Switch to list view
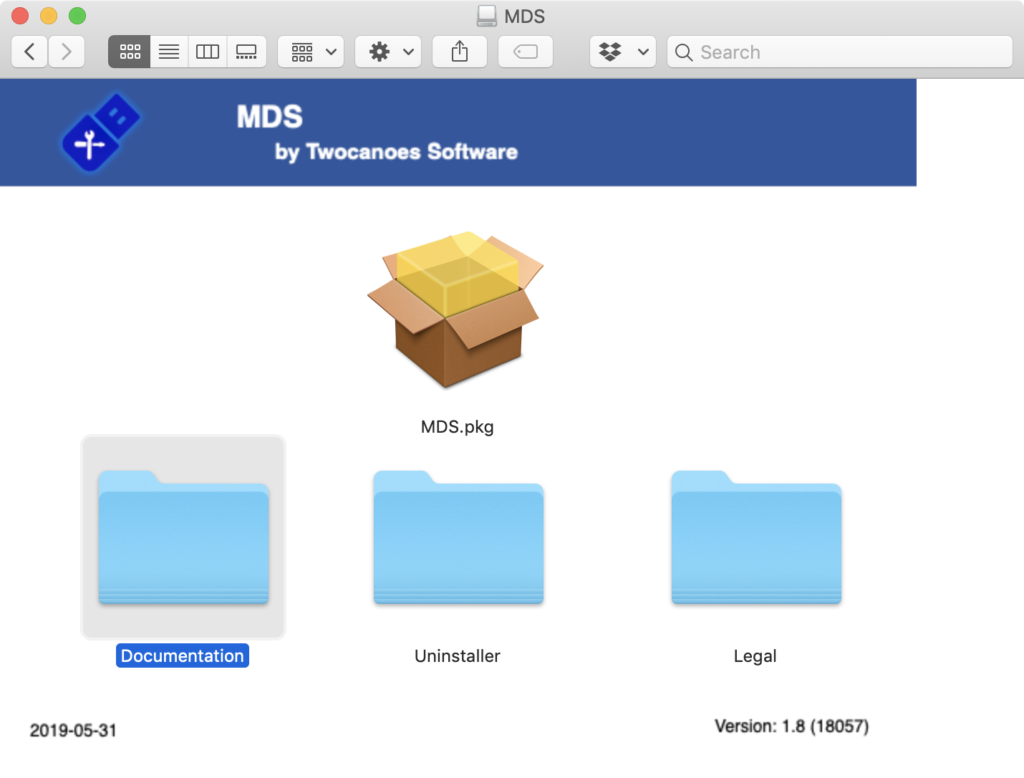 tap(169, 52)
